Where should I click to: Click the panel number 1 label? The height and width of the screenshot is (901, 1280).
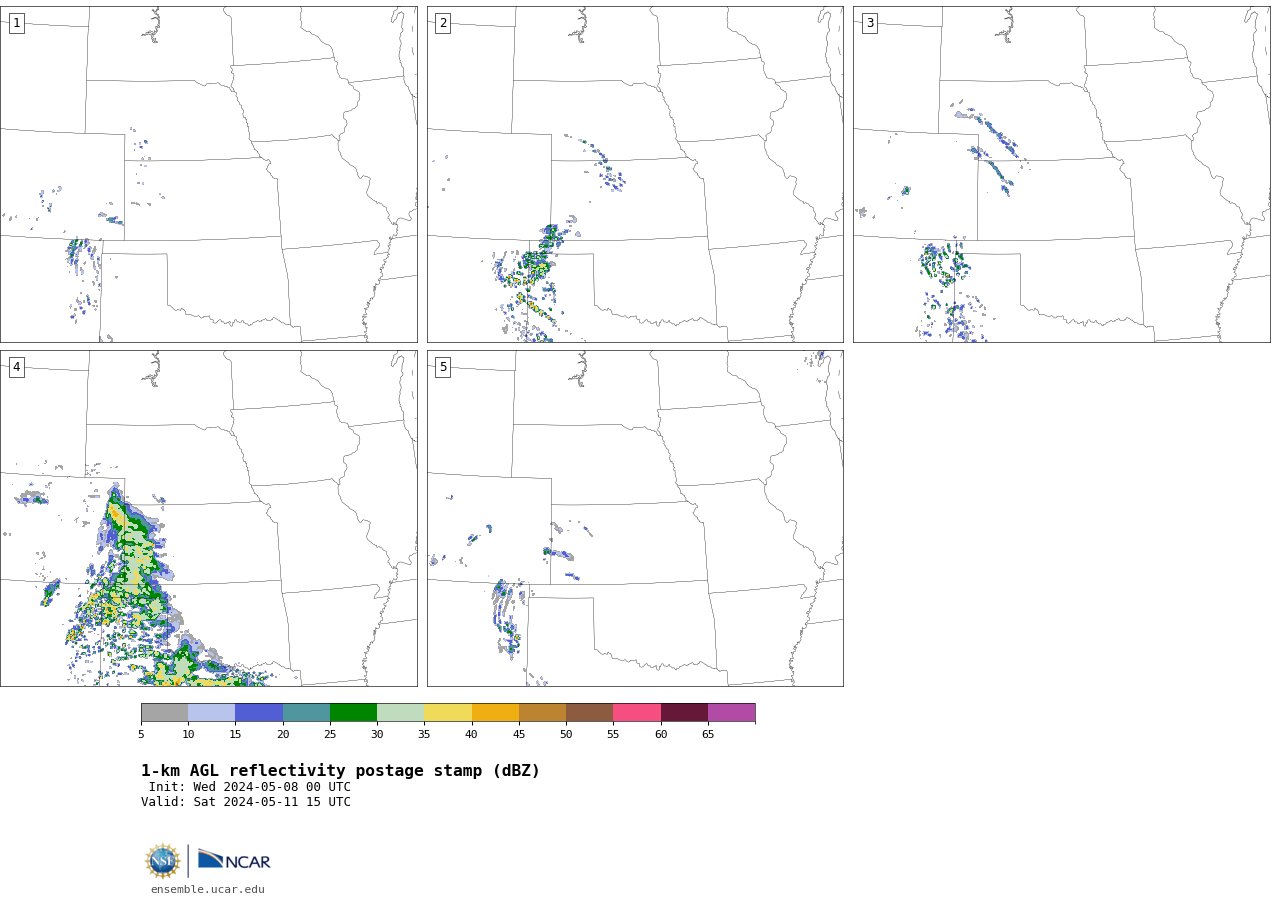[x=16, y=23]
